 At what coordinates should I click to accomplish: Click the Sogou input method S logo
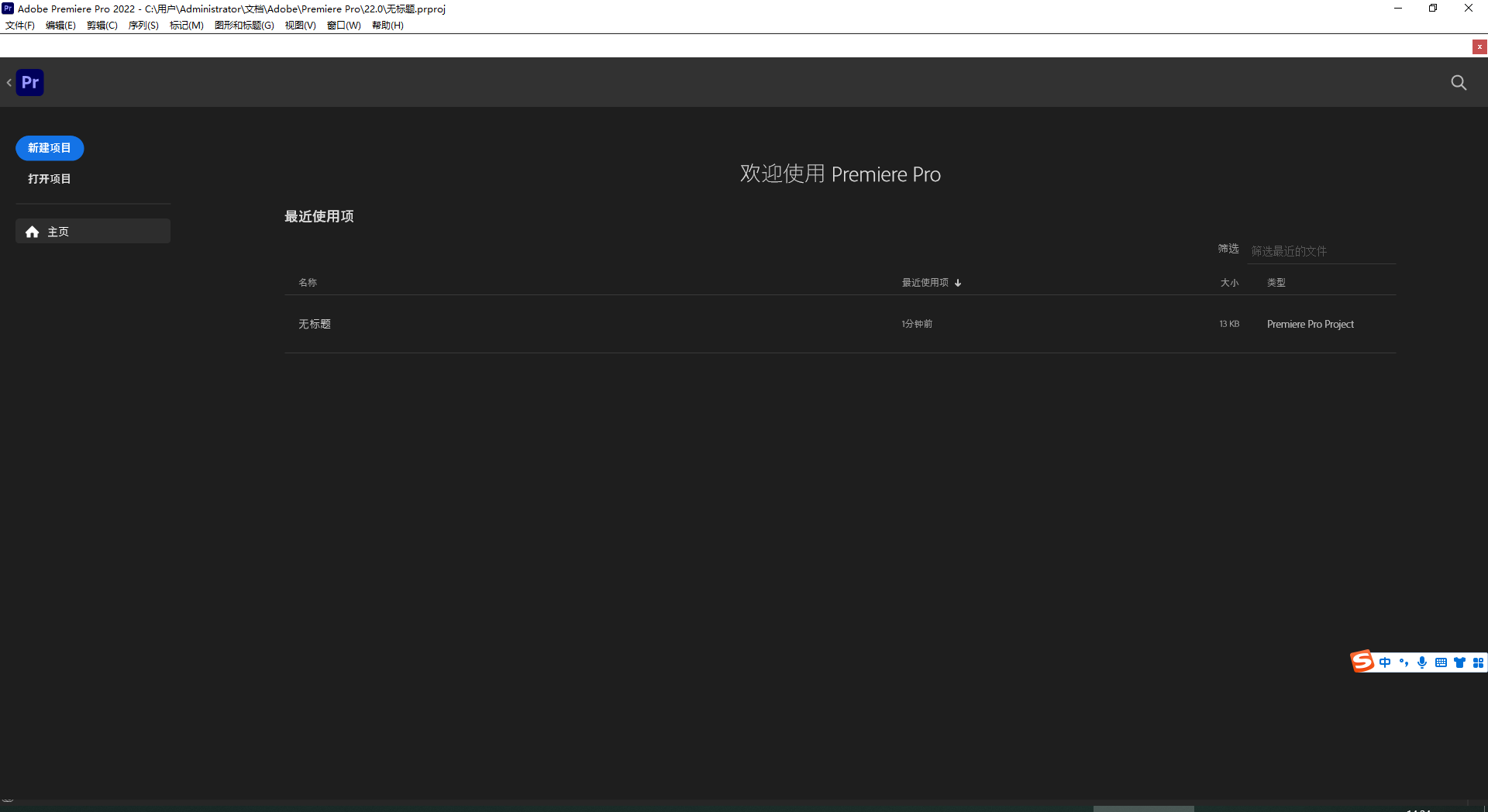point(1362,661)
